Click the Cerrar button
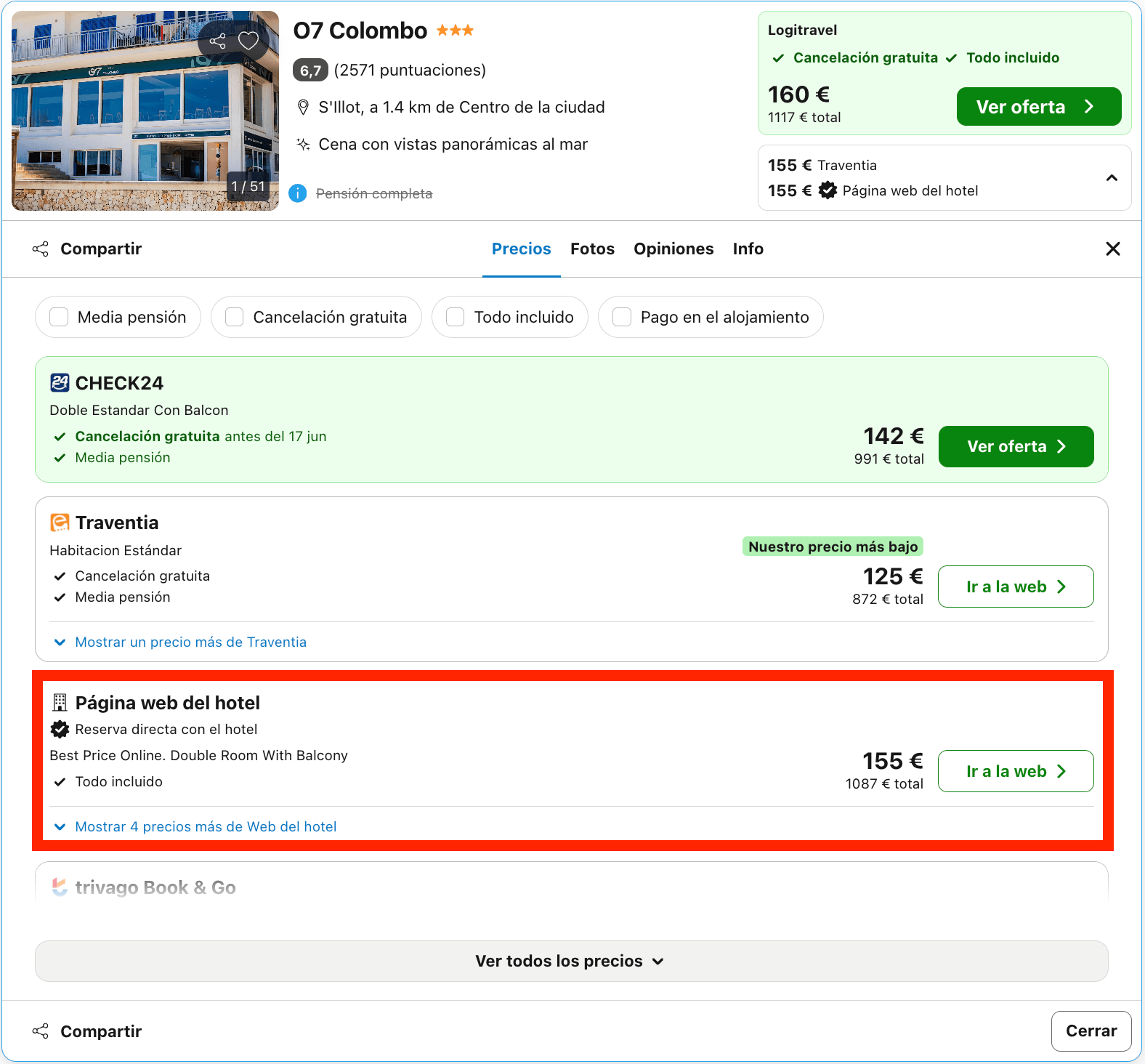Screen dimensions: 1145x1064 [1091, 1031]
